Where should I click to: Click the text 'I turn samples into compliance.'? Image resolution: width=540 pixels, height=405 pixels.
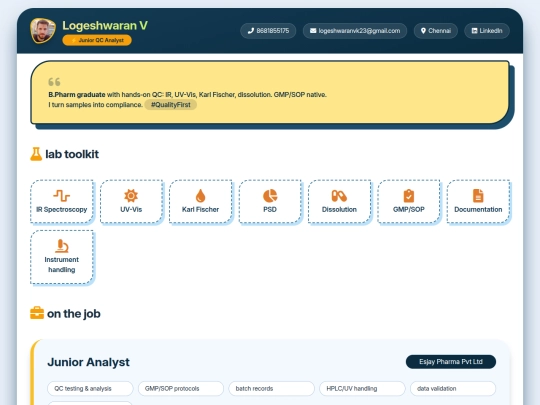coord(95,105)
